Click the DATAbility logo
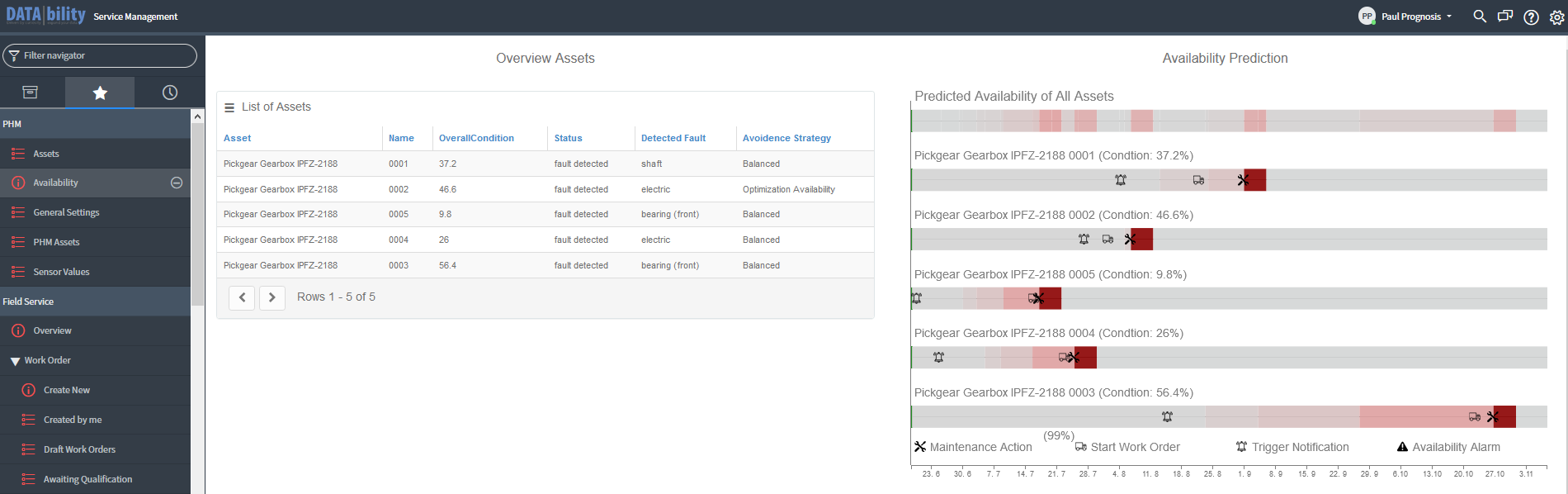 (46, 15)
